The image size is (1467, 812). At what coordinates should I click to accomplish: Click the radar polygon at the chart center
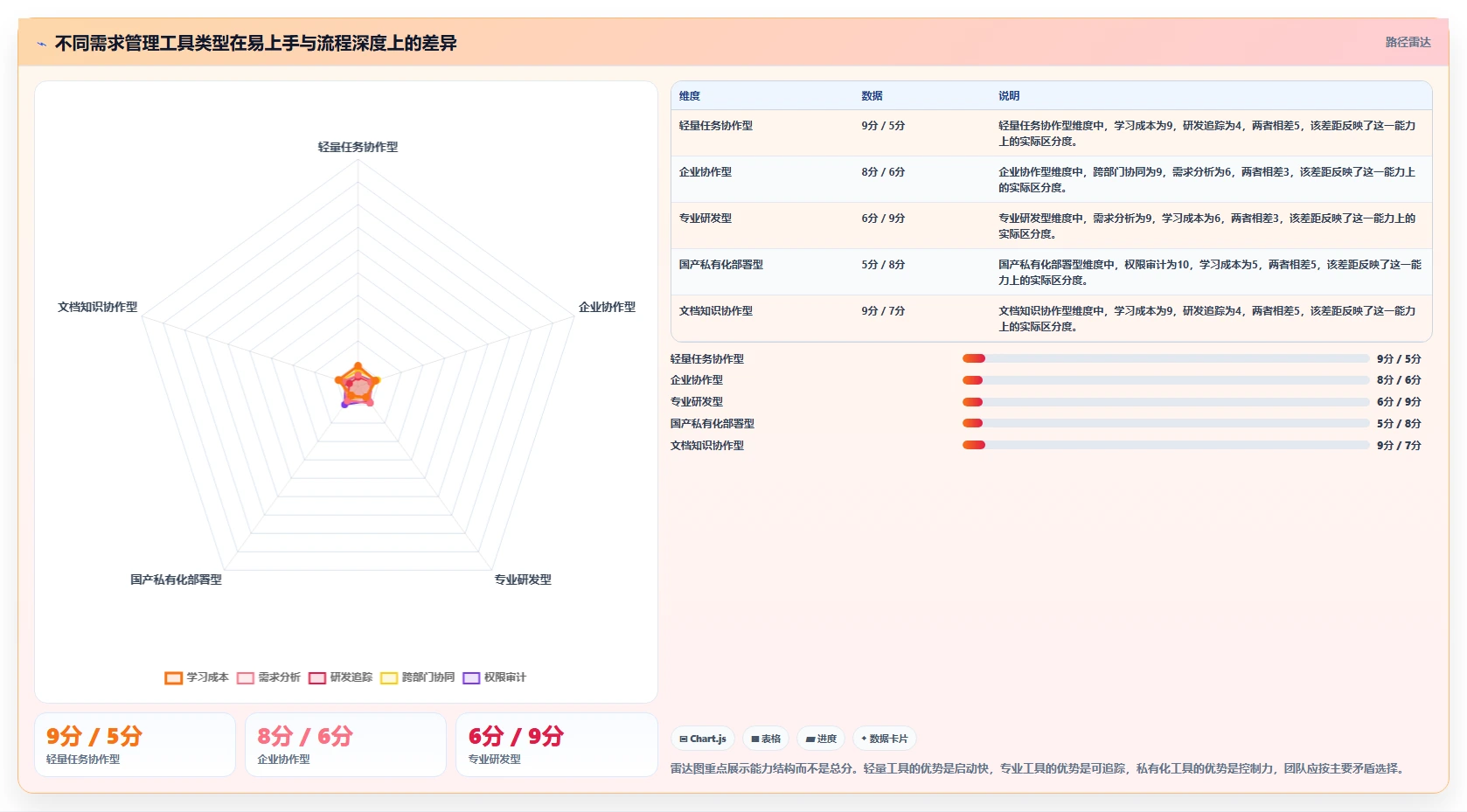click(x=358, y=385)
